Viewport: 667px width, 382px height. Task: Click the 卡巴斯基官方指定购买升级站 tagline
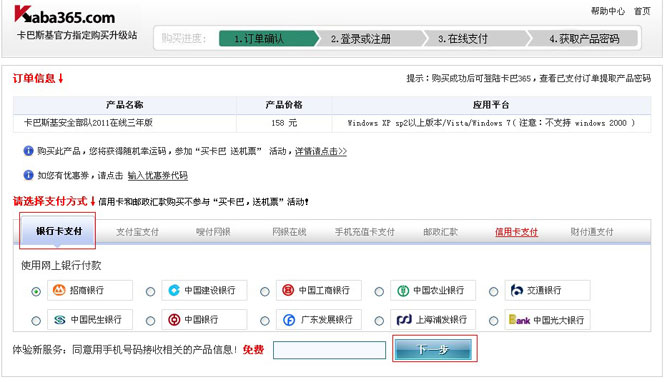pos(77,35)
